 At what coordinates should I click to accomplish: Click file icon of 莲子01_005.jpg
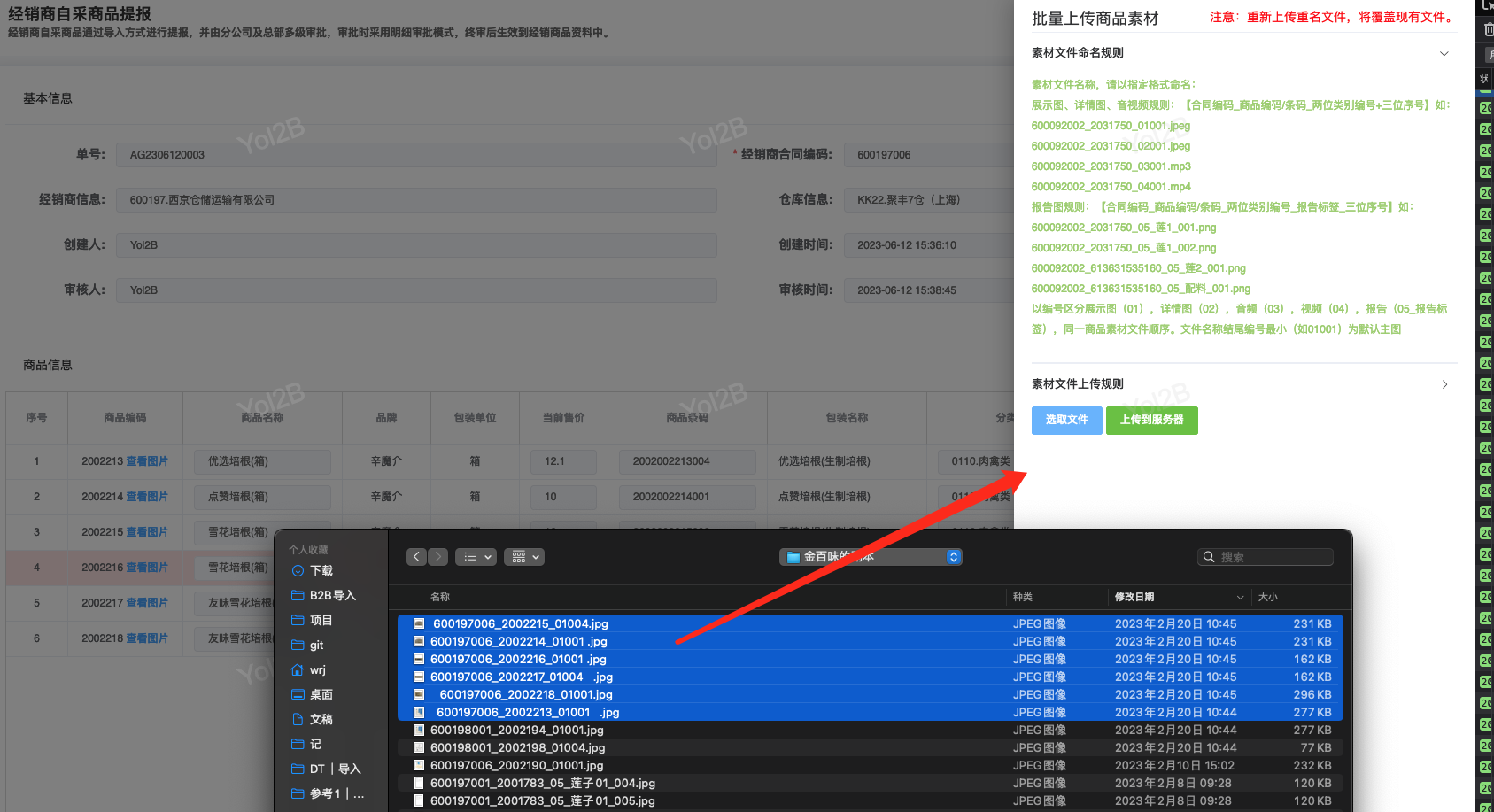point(419,801)
